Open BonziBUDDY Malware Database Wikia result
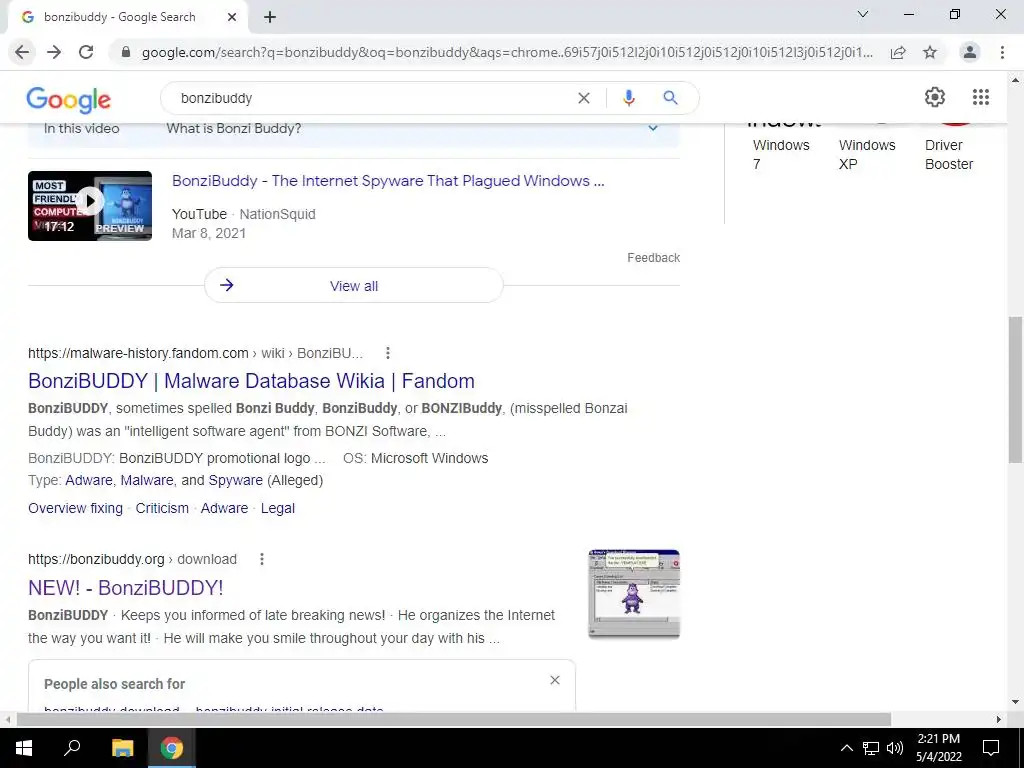Screen dimensions: 1024x768 pyautogui.click(x=251, y=381)
